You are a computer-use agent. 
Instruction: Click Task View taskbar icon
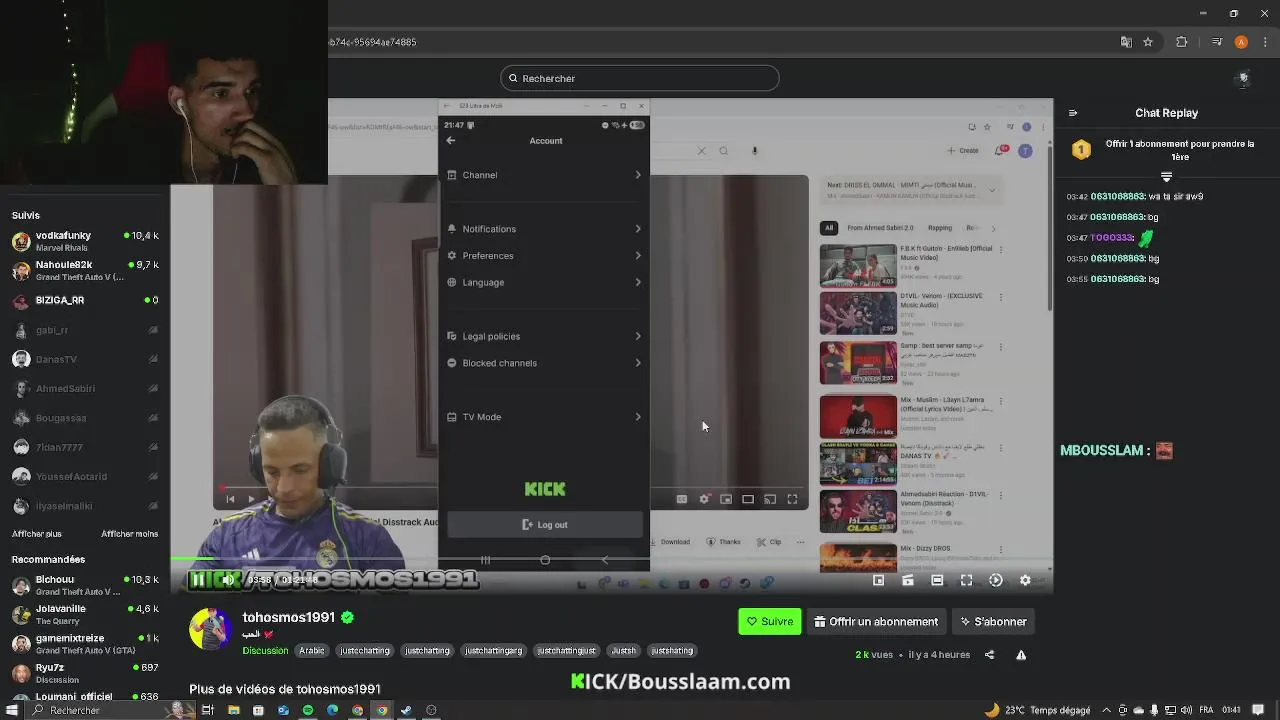tap(208, 710)
